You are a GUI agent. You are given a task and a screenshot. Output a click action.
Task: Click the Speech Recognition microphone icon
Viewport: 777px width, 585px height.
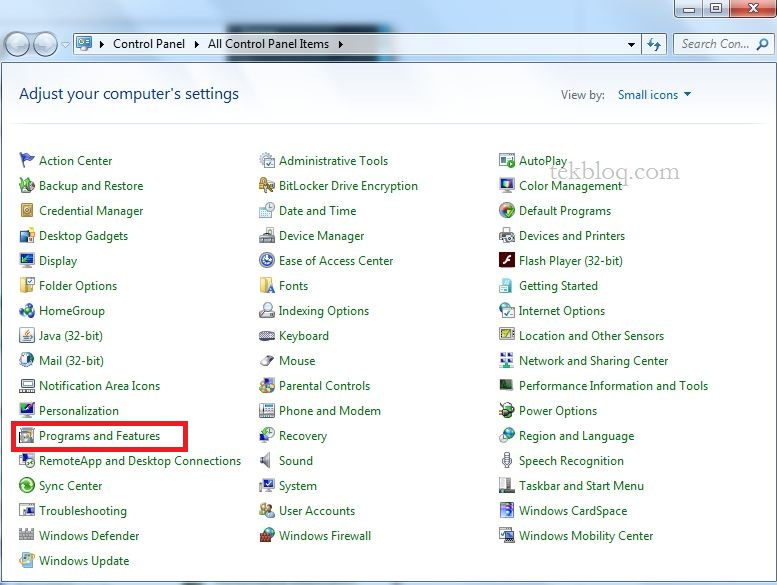click(506, 460)
